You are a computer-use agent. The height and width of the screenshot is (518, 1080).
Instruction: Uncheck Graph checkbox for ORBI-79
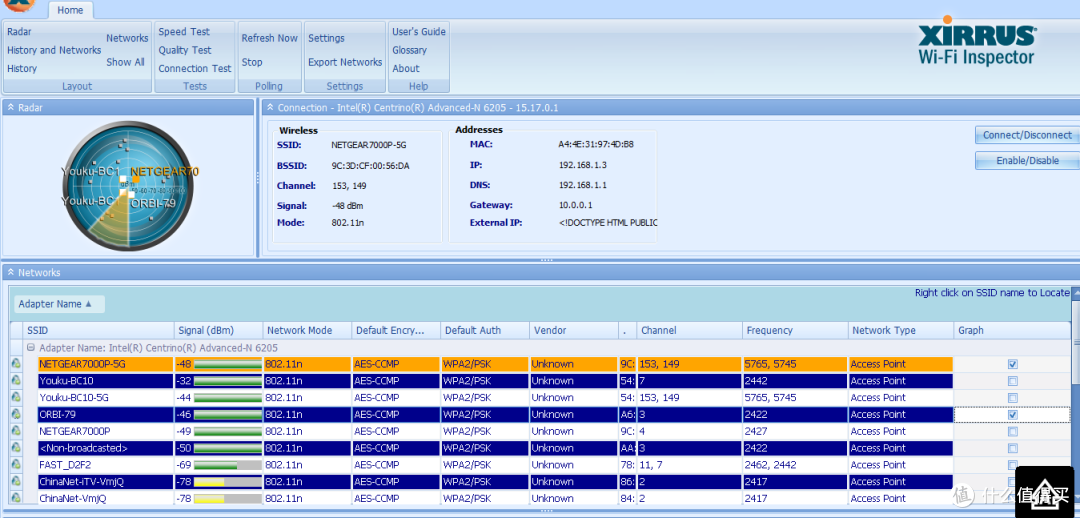[1012, 415]
